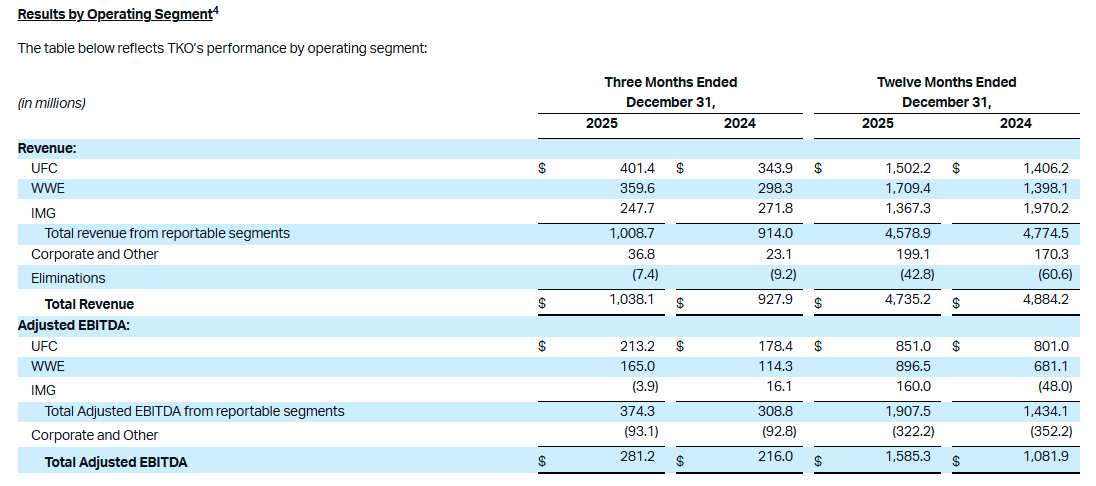
Task: Select WWE Adjusted EBITDA value 681.1
Action: point(1053,366)
